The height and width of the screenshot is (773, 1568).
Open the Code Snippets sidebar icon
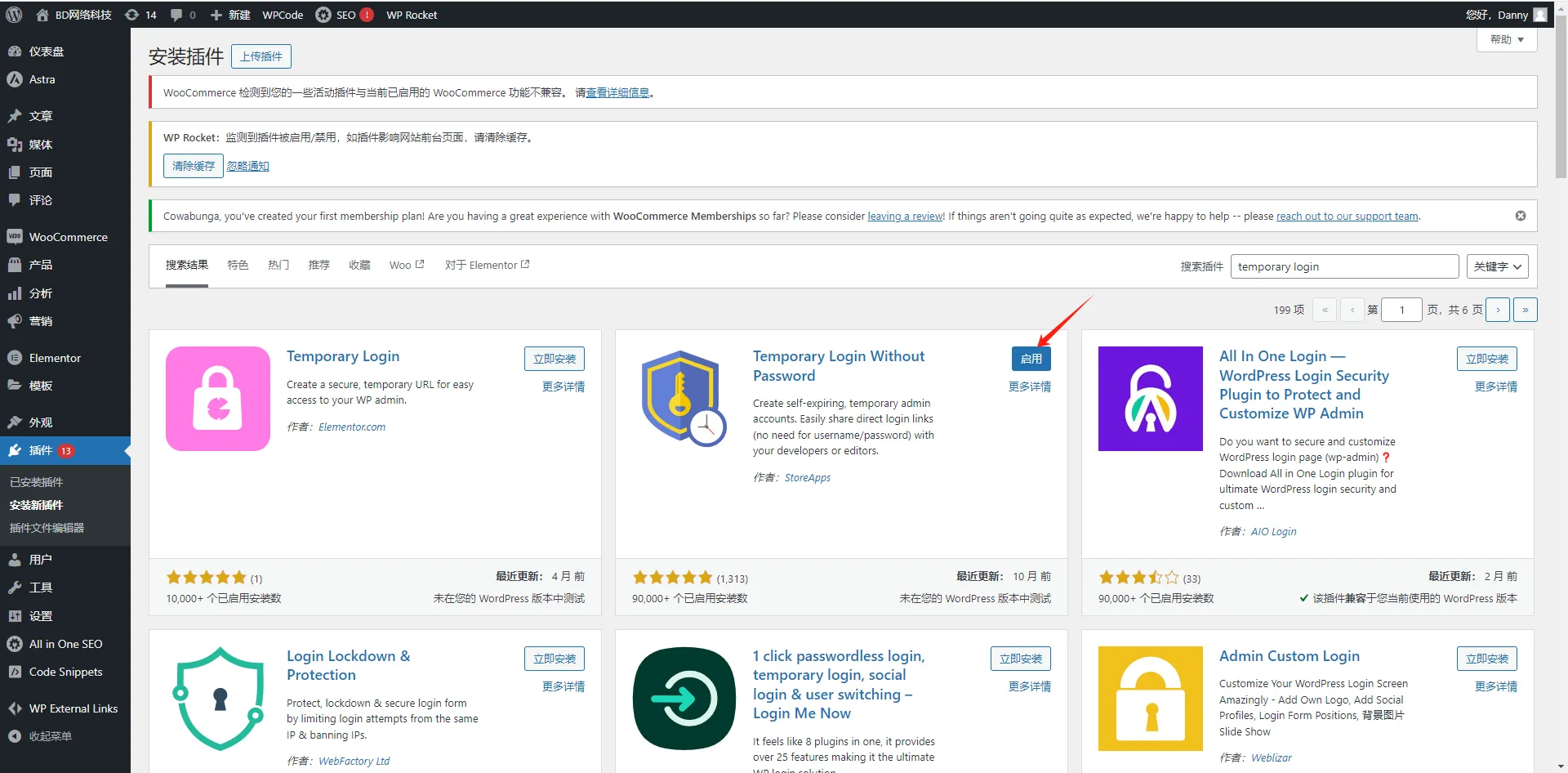click(15, 672)
